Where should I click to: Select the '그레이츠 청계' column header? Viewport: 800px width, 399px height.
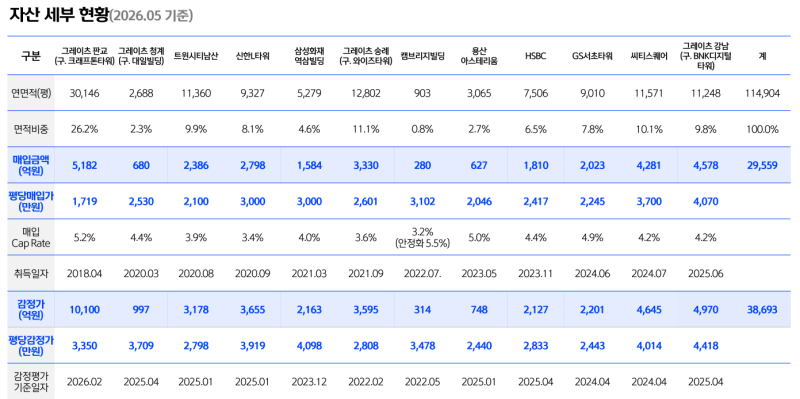click(141, 56)
